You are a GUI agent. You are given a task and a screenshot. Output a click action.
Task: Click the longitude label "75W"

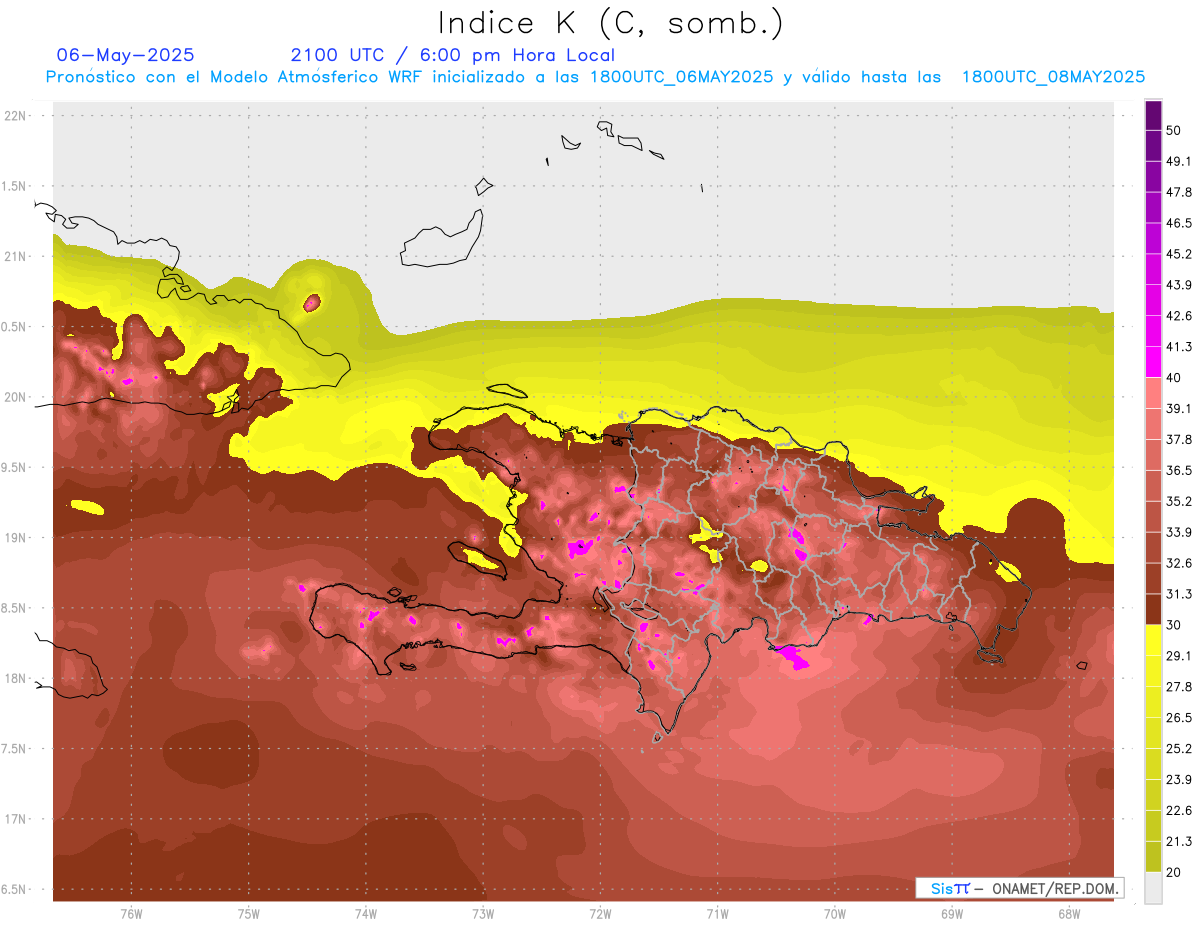(x=249, y=913)
